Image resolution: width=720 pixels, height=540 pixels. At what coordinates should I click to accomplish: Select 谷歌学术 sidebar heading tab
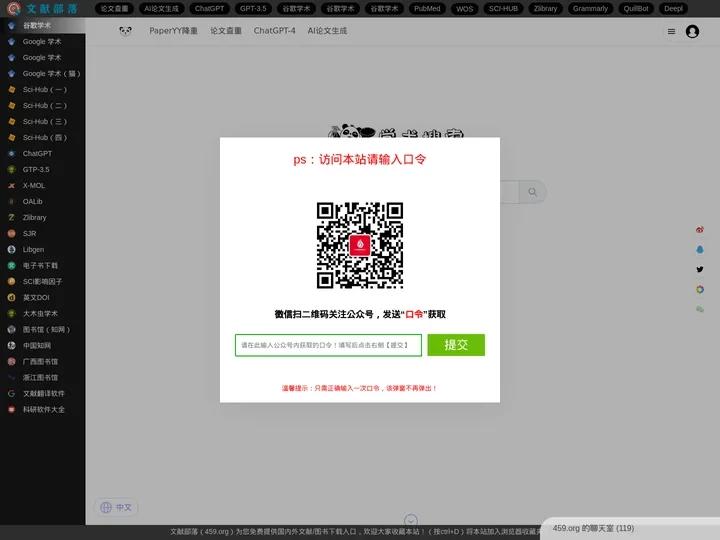click(43, 25)
